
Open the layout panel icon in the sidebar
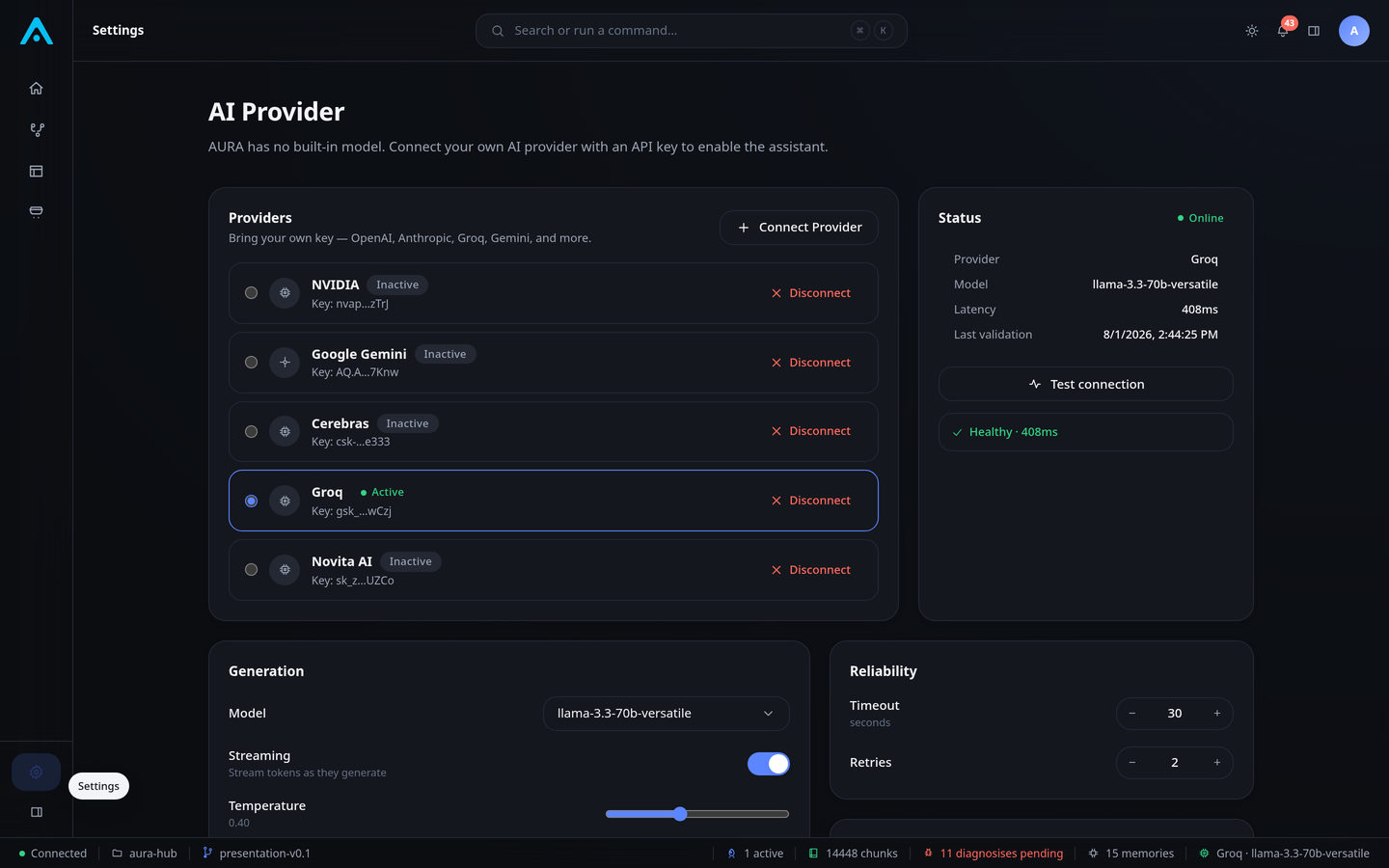coord(37,172)
